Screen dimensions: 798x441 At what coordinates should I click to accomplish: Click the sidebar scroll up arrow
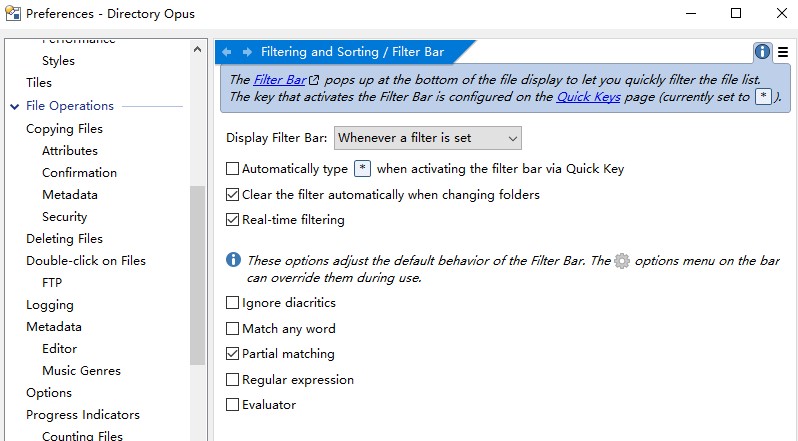coord(197,49)
